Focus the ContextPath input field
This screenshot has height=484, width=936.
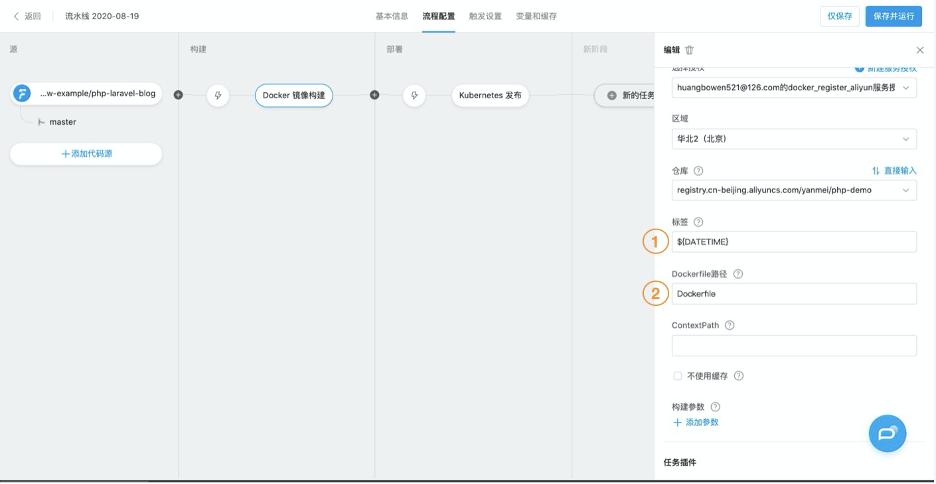coord(794,346)
